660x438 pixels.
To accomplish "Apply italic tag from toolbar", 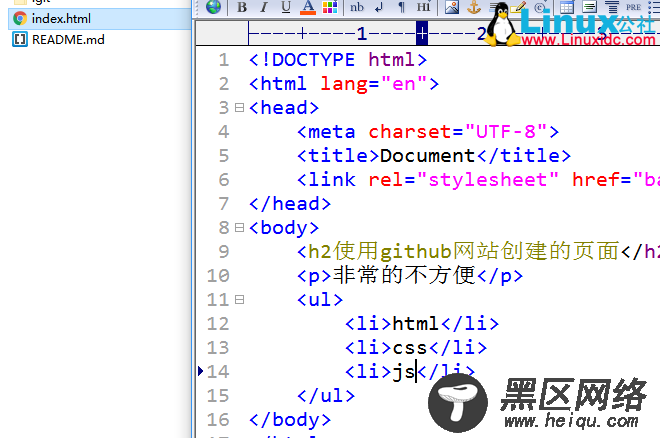I will click(264, 7).
